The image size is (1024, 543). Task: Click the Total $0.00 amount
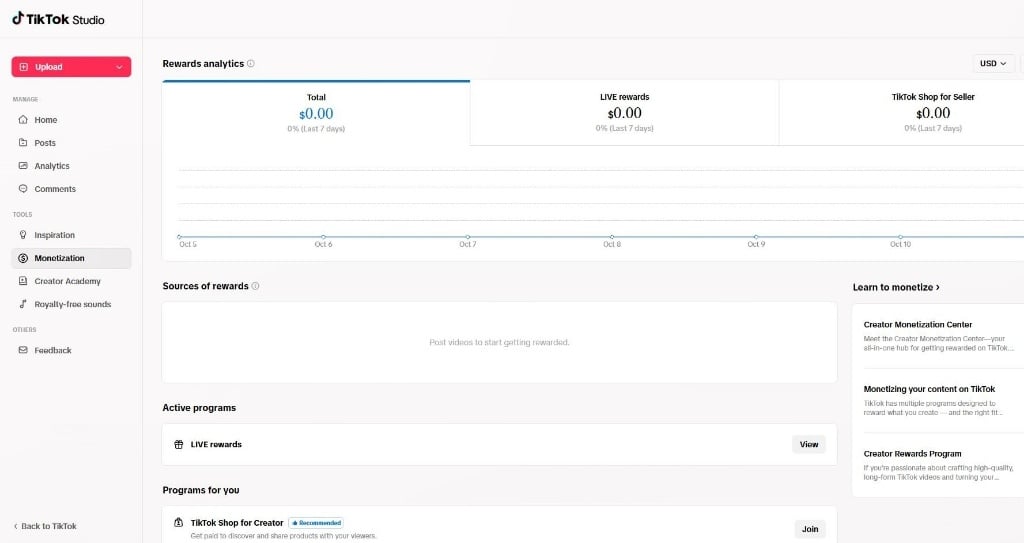pyautogui.click(x=316, y=114)
